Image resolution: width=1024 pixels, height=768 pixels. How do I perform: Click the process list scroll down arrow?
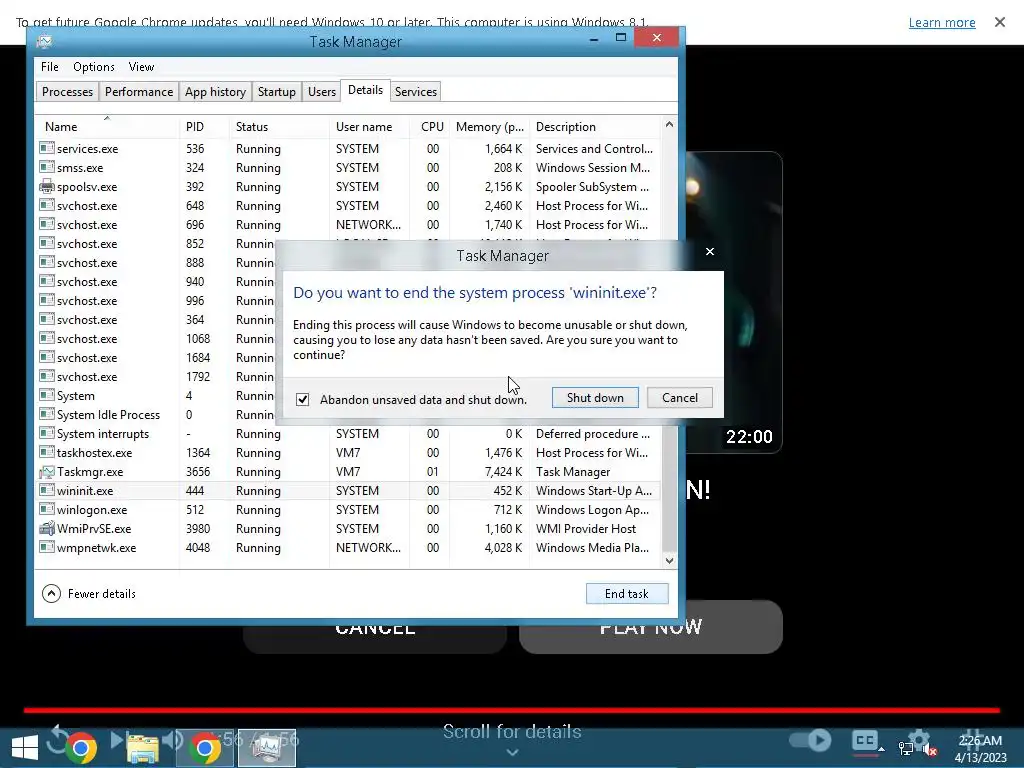click(669, 560)
